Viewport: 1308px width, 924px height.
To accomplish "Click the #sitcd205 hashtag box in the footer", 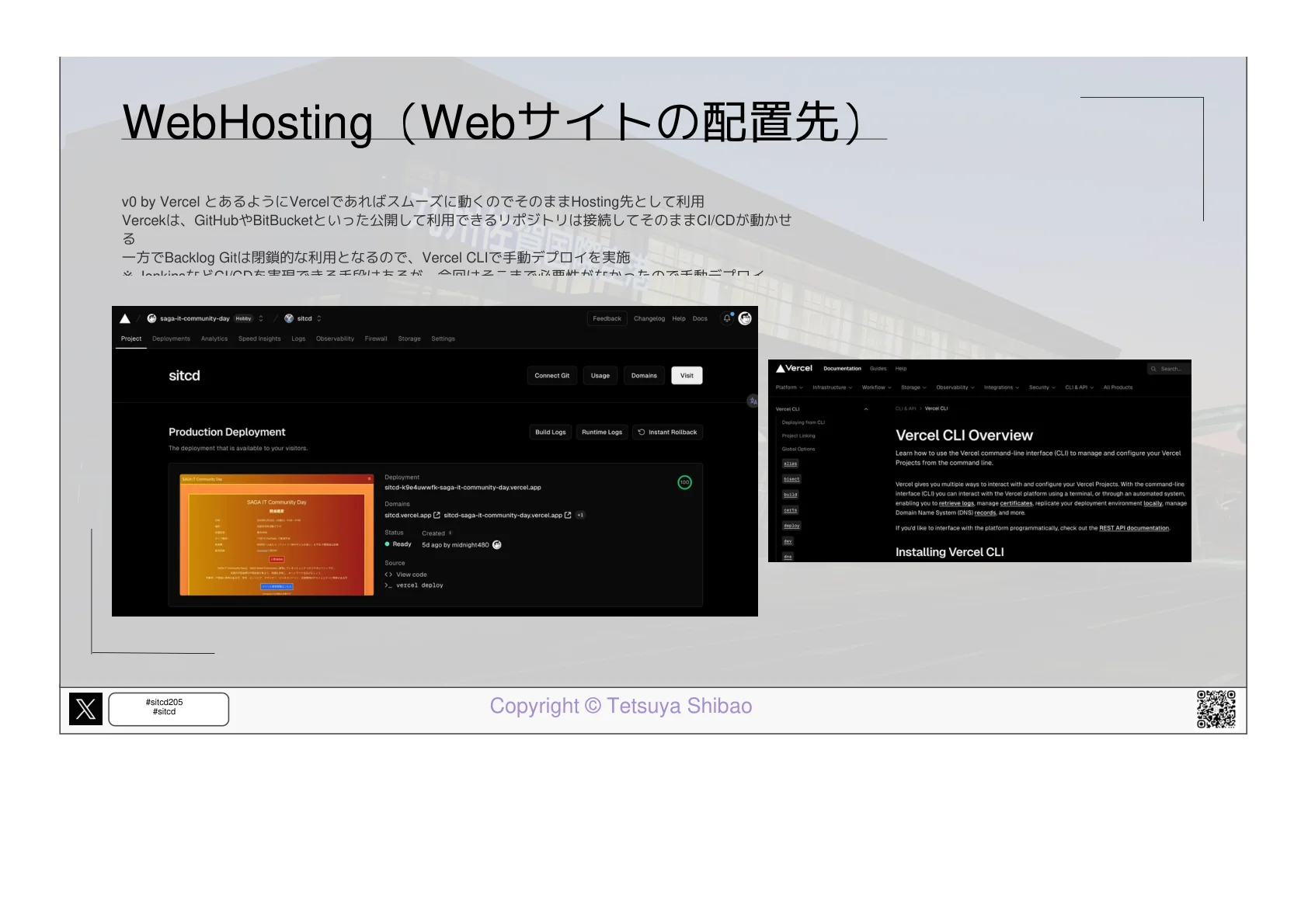I will 169,709.
